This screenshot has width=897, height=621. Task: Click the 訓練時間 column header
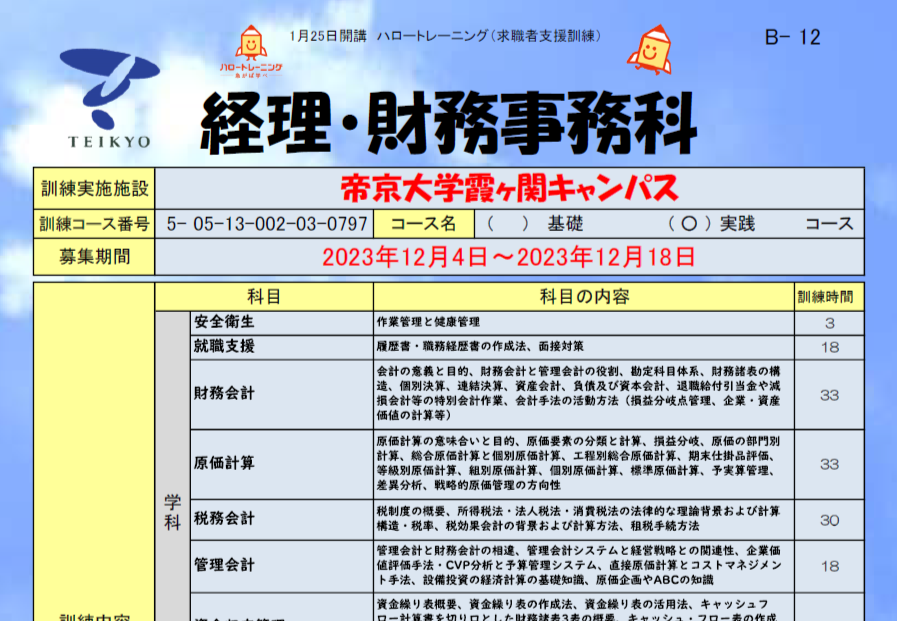tap(829, 297)
